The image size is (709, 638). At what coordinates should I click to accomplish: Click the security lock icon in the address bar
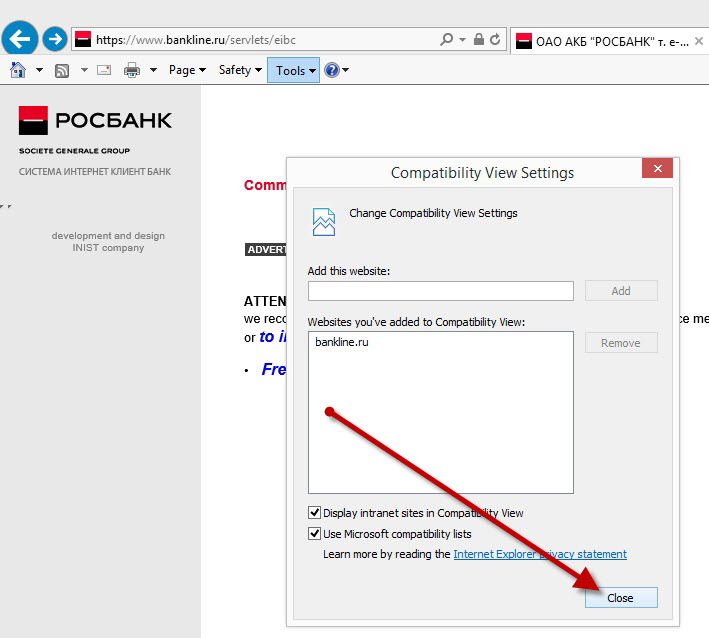(479, 39)
